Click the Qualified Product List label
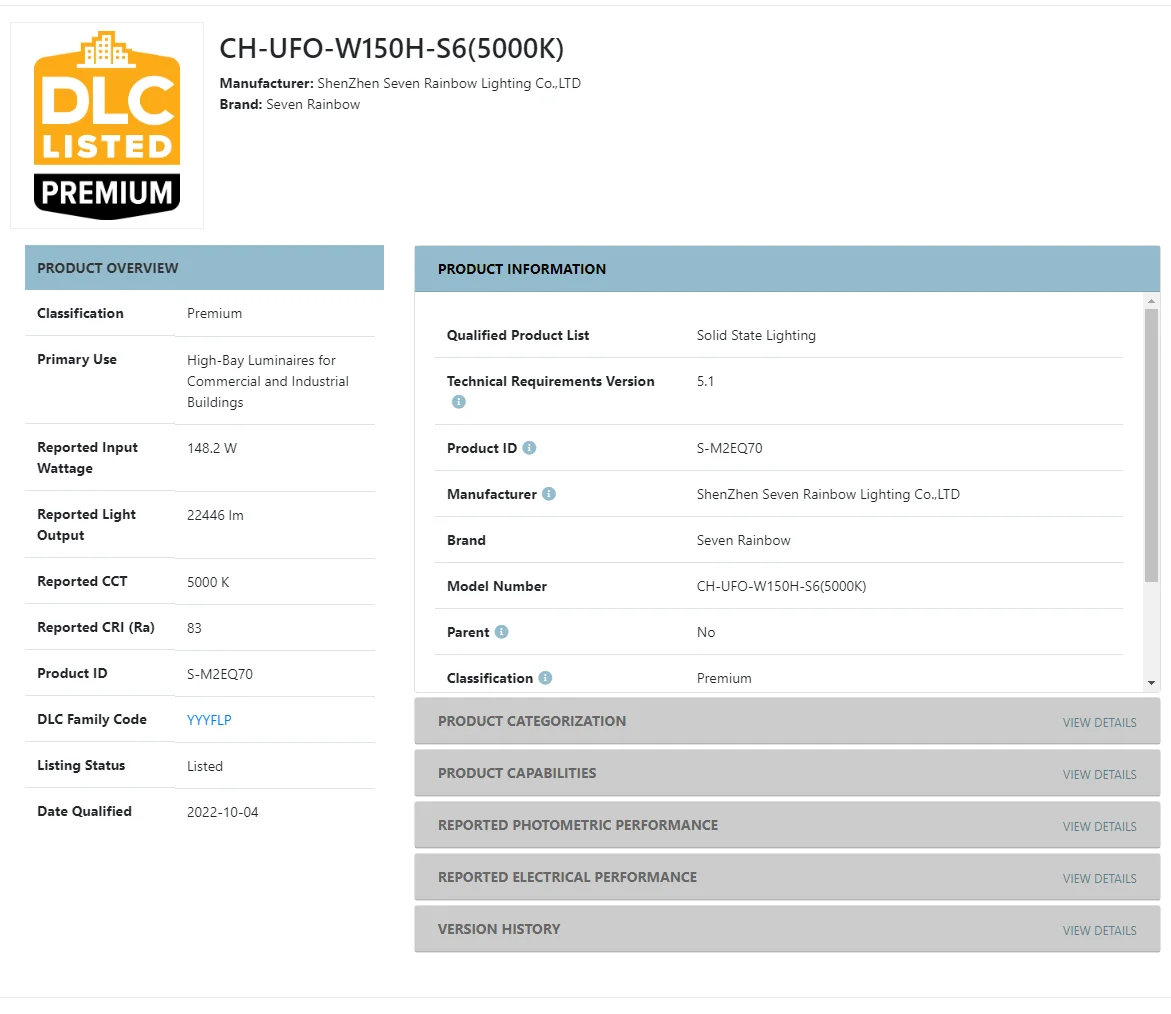Image resolution: width=1171 pixels, height=1014 pixels. 518,335
